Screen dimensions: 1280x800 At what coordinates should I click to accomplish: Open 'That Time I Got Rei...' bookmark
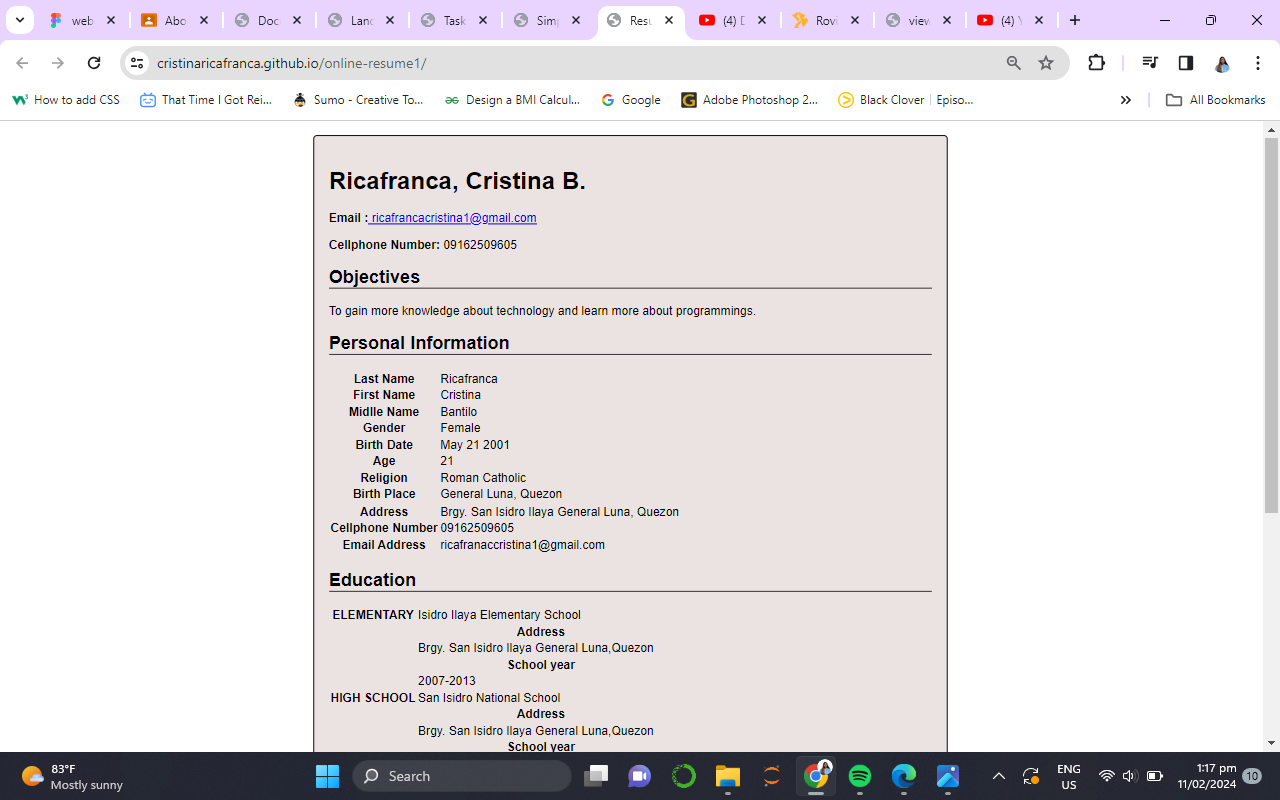point(206,100)
